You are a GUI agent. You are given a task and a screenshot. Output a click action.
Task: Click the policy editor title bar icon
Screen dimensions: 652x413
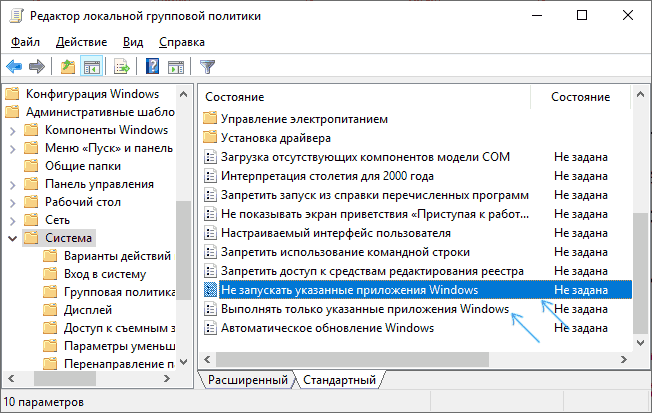[x=16, y=15]
